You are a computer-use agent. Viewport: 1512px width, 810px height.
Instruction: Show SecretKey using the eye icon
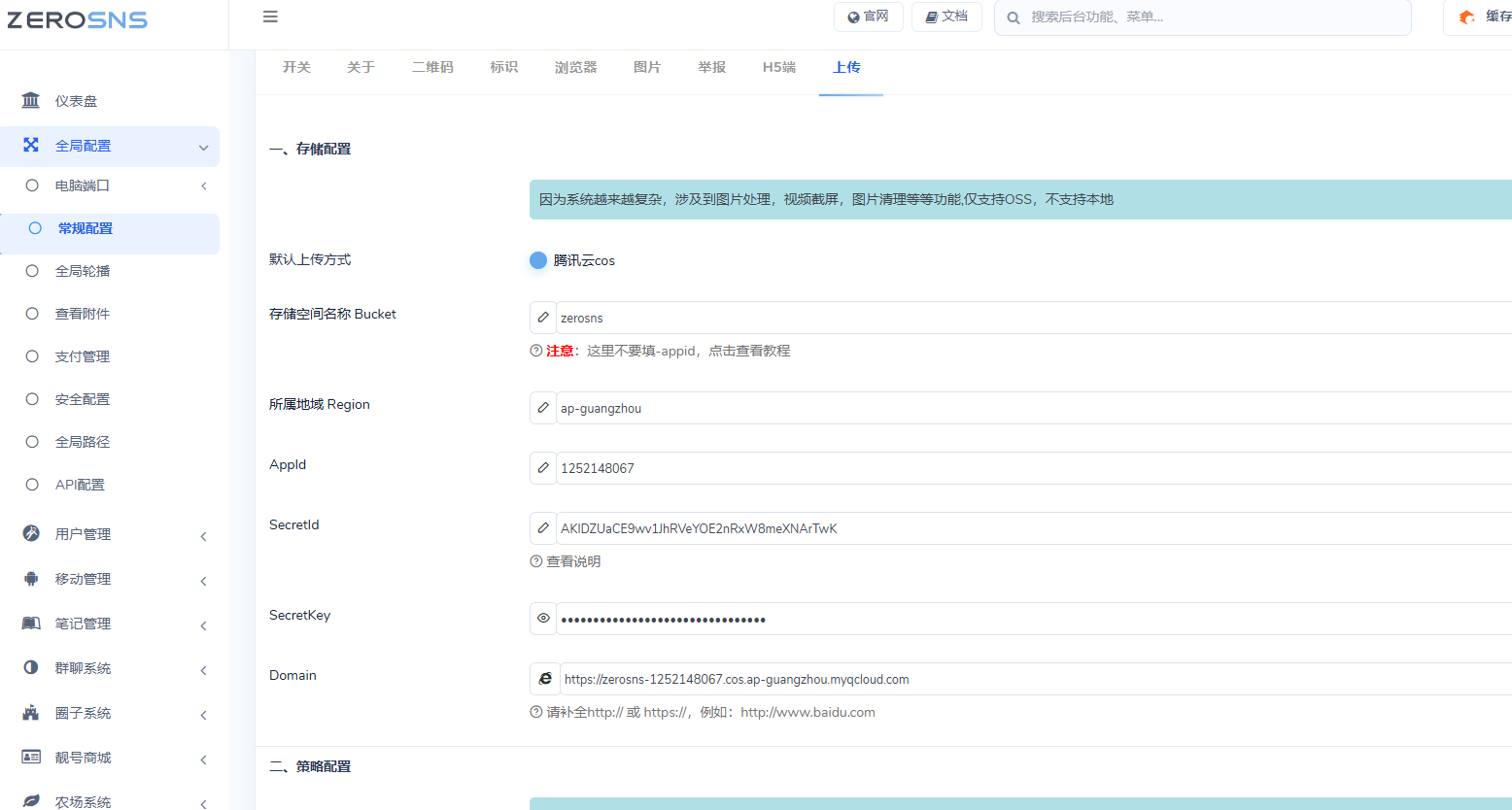point(543,619)
